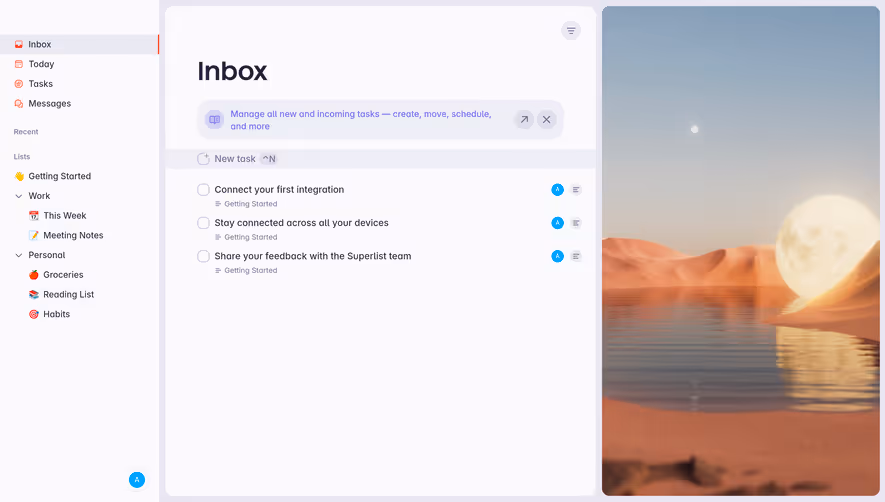Click the Lists section label
Viewport: 885px width, 502px height.
click(x=22, y=156)
